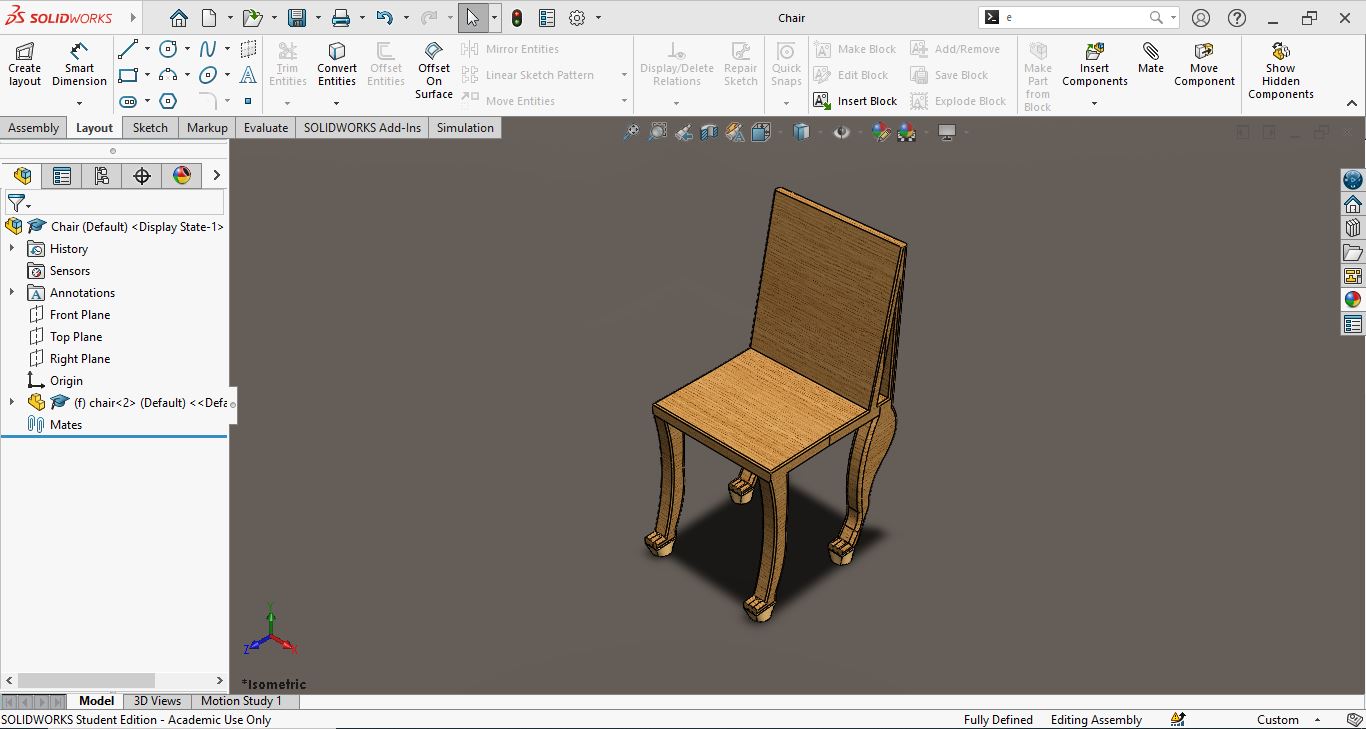Click the Create layout button

[x=24, y=64]
